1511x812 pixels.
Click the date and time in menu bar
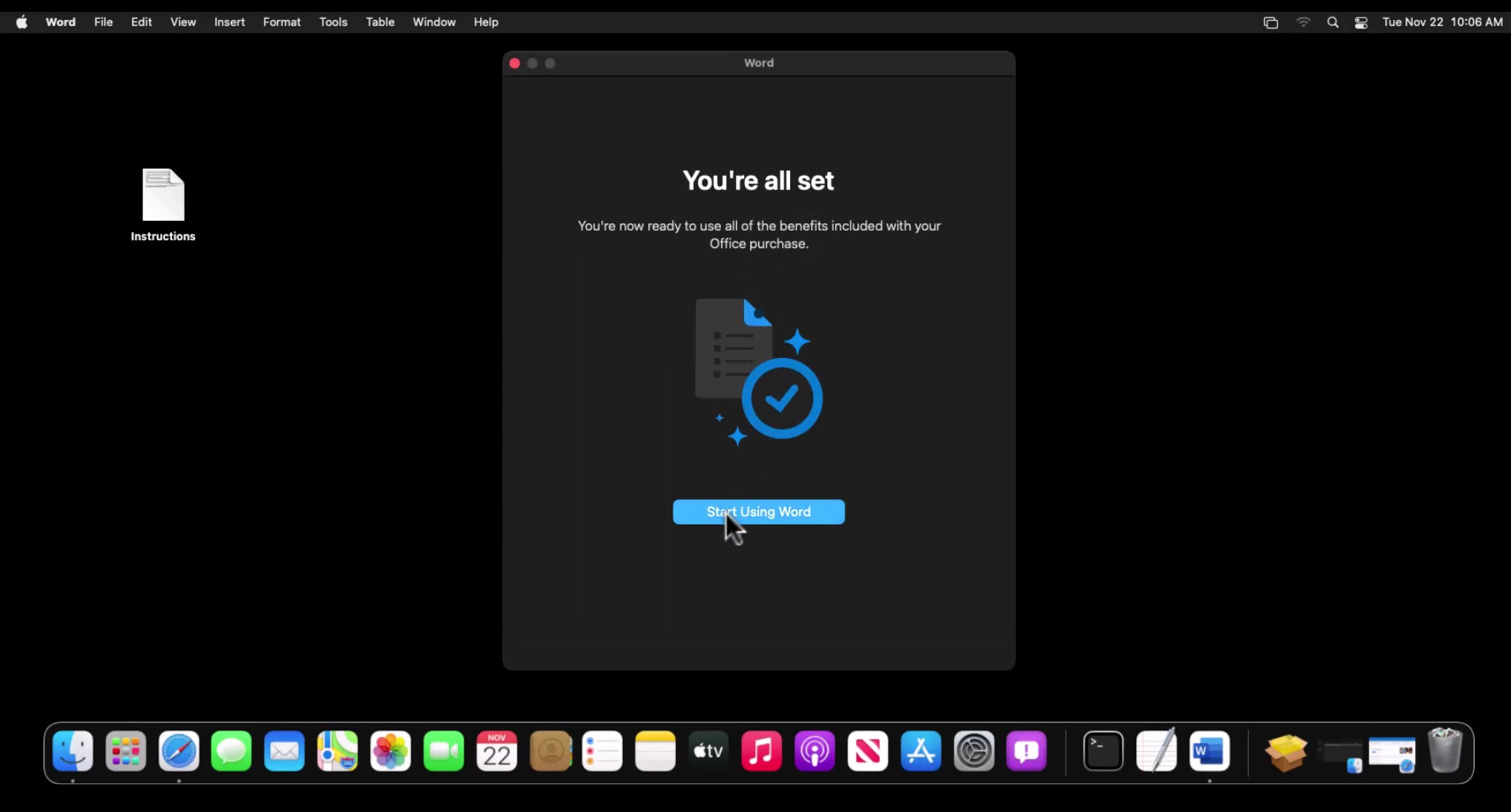pos(1442,22)
